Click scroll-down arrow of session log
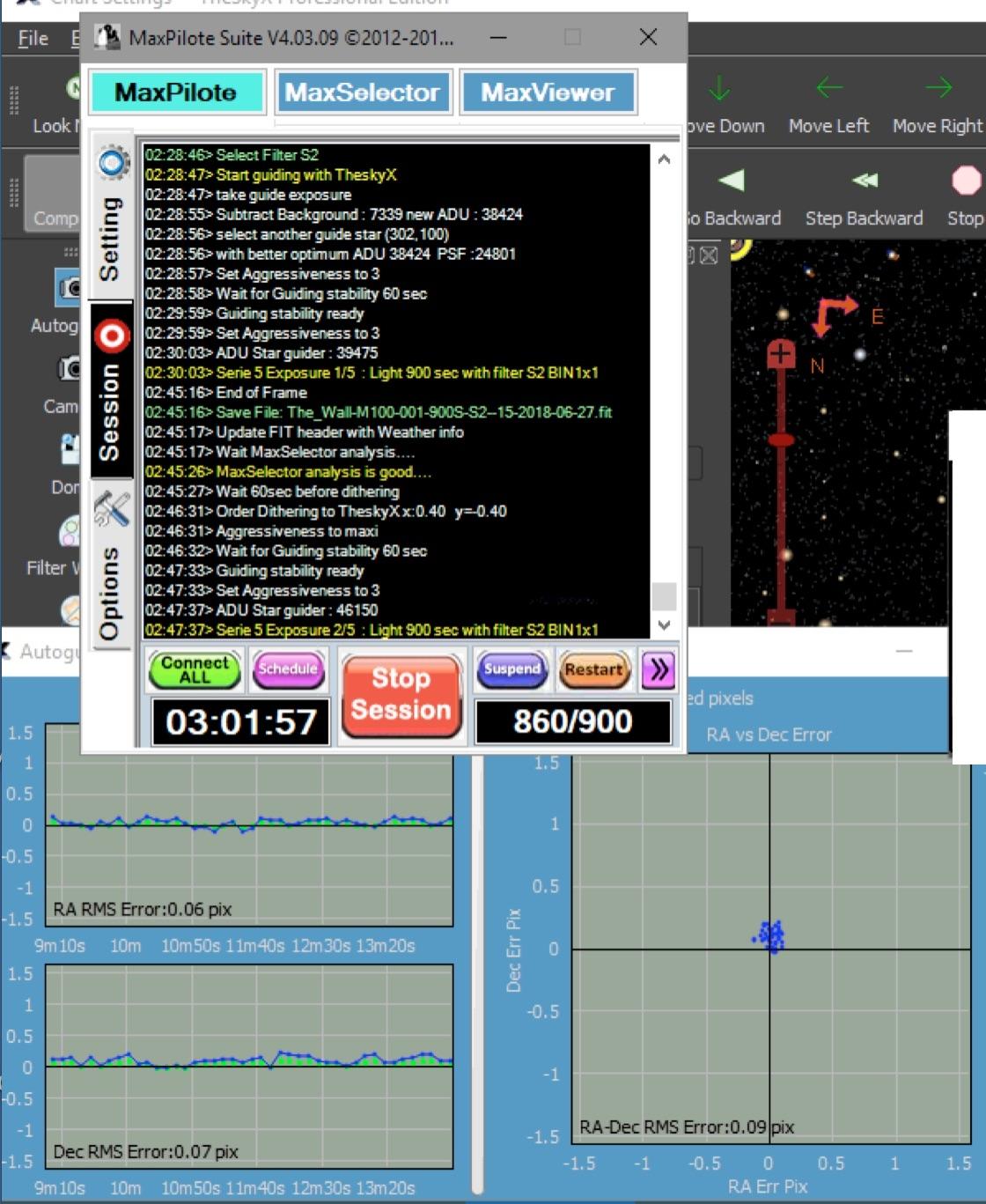 click(664, 625)
